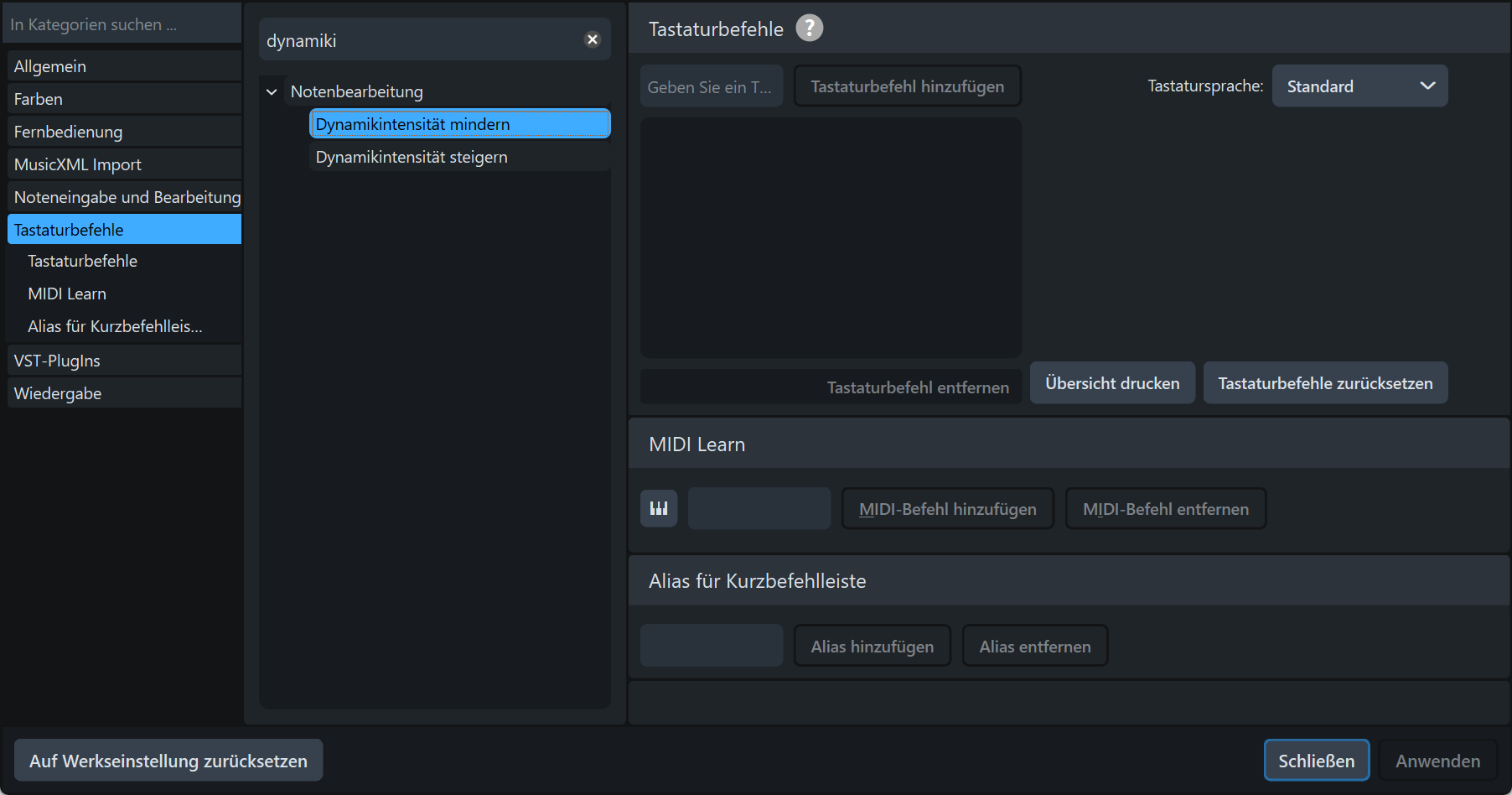This screenshot has height=795, width=1512.
Task: Open the Tastaturbefehle help question mark
Action: [809, 29]
